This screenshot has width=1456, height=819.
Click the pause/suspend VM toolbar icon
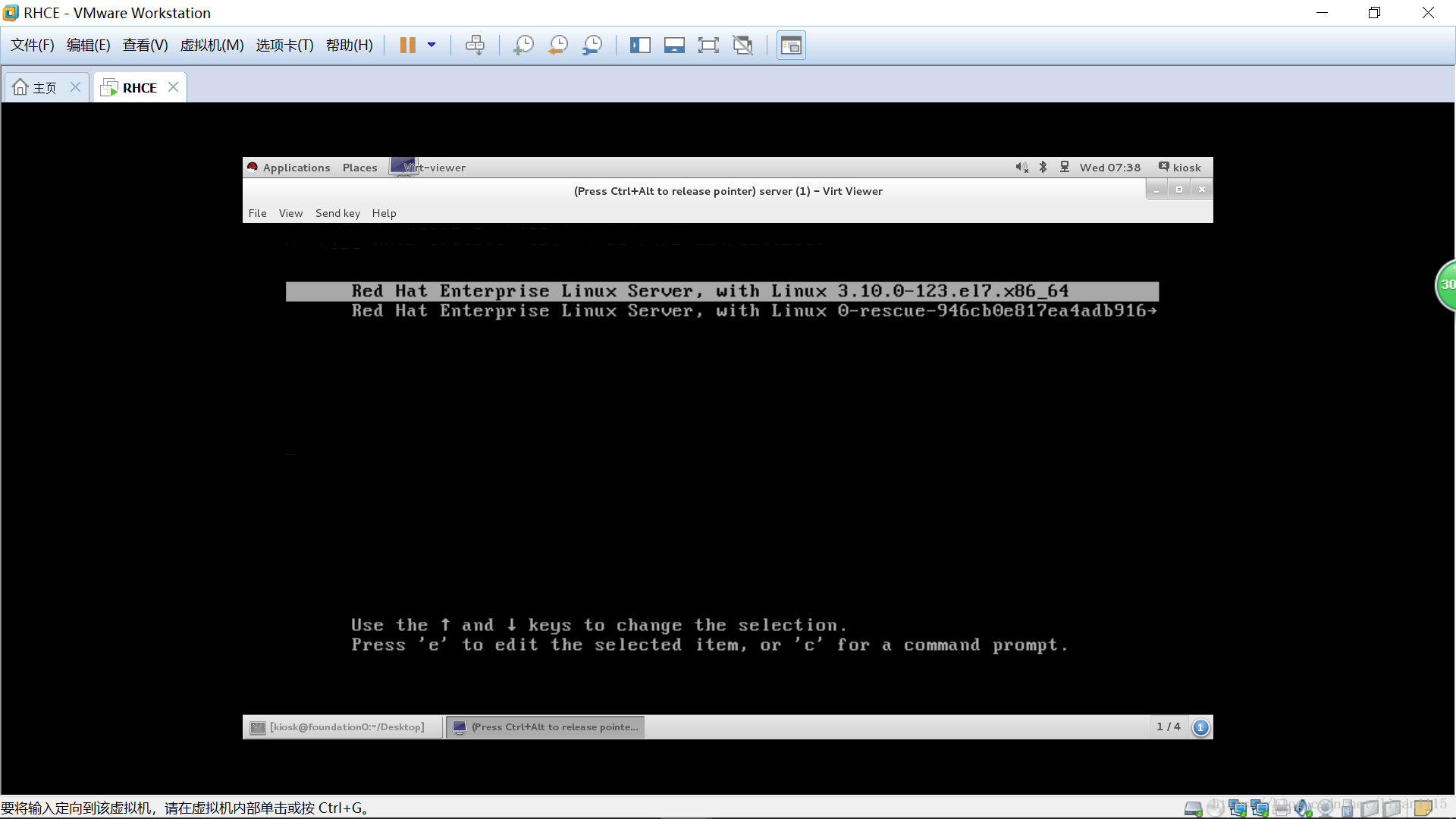407,45
